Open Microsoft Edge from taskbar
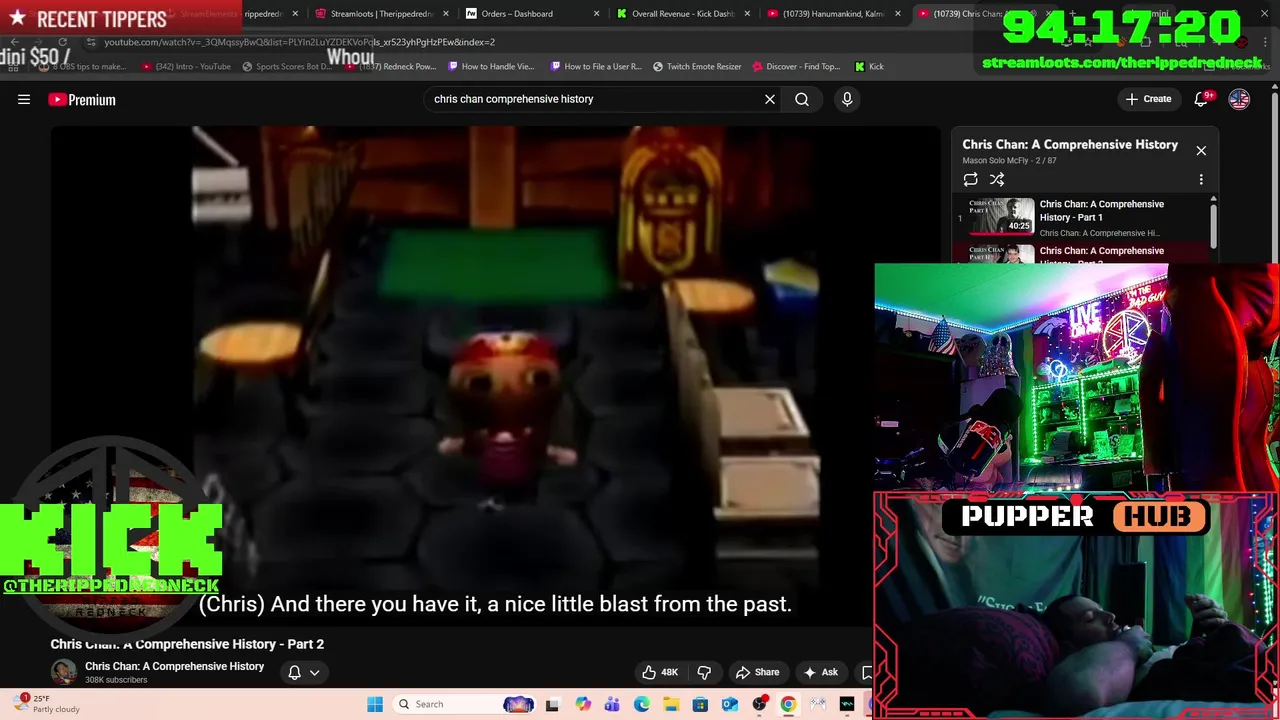 tap(641, 704)
